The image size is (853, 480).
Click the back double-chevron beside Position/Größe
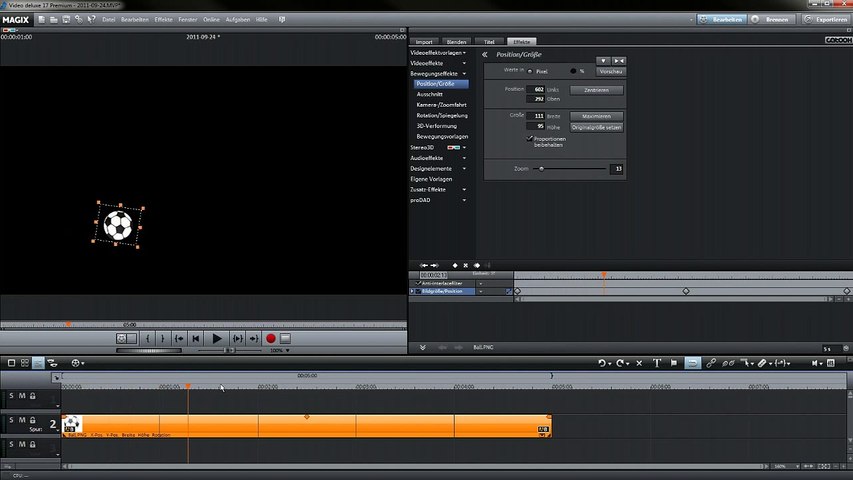[x=485, y=55]
